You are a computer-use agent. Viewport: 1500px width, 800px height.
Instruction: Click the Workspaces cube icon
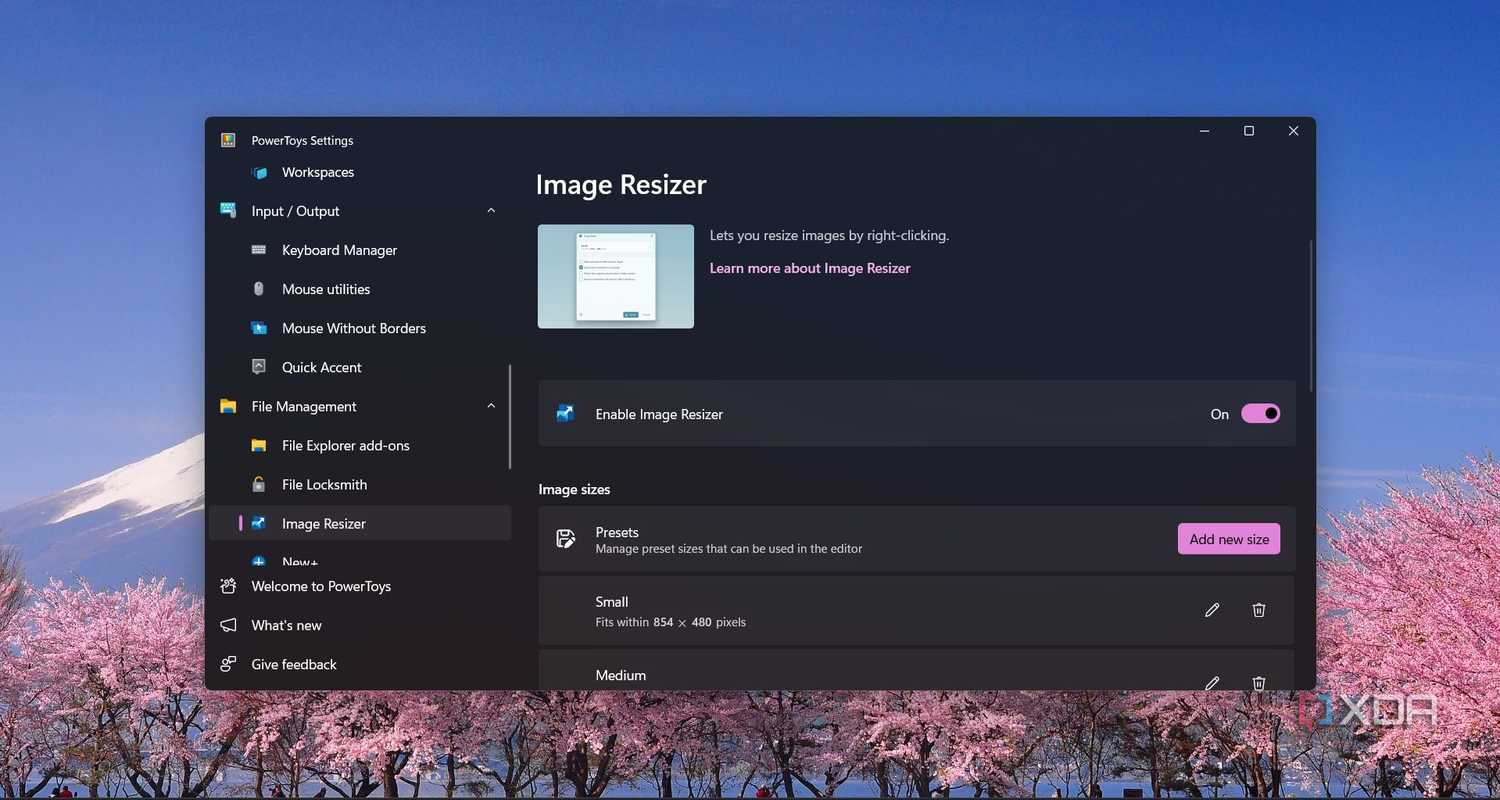tap(259, 172)
